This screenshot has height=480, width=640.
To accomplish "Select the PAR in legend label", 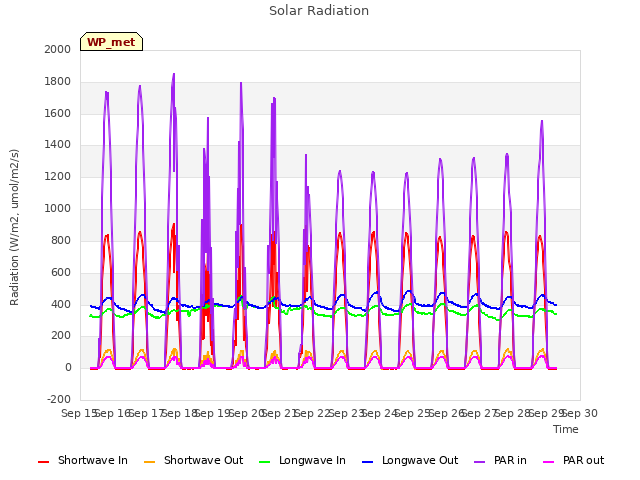I will [510, 460].
